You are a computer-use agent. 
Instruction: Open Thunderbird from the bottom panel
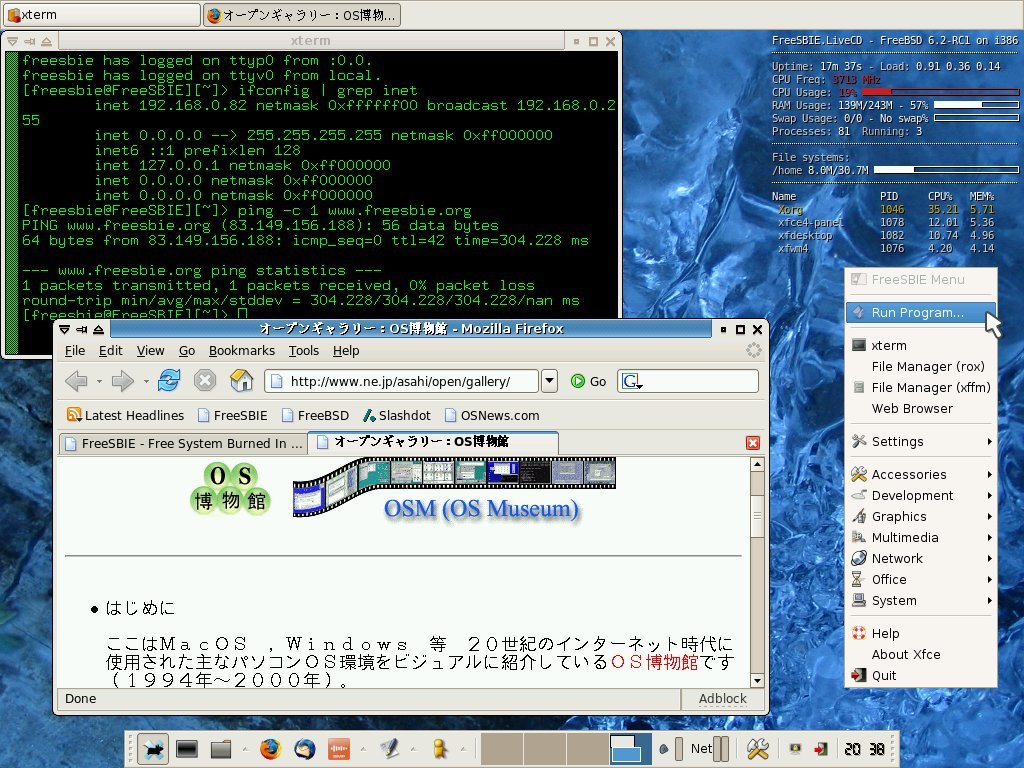[x=304, y=749]
